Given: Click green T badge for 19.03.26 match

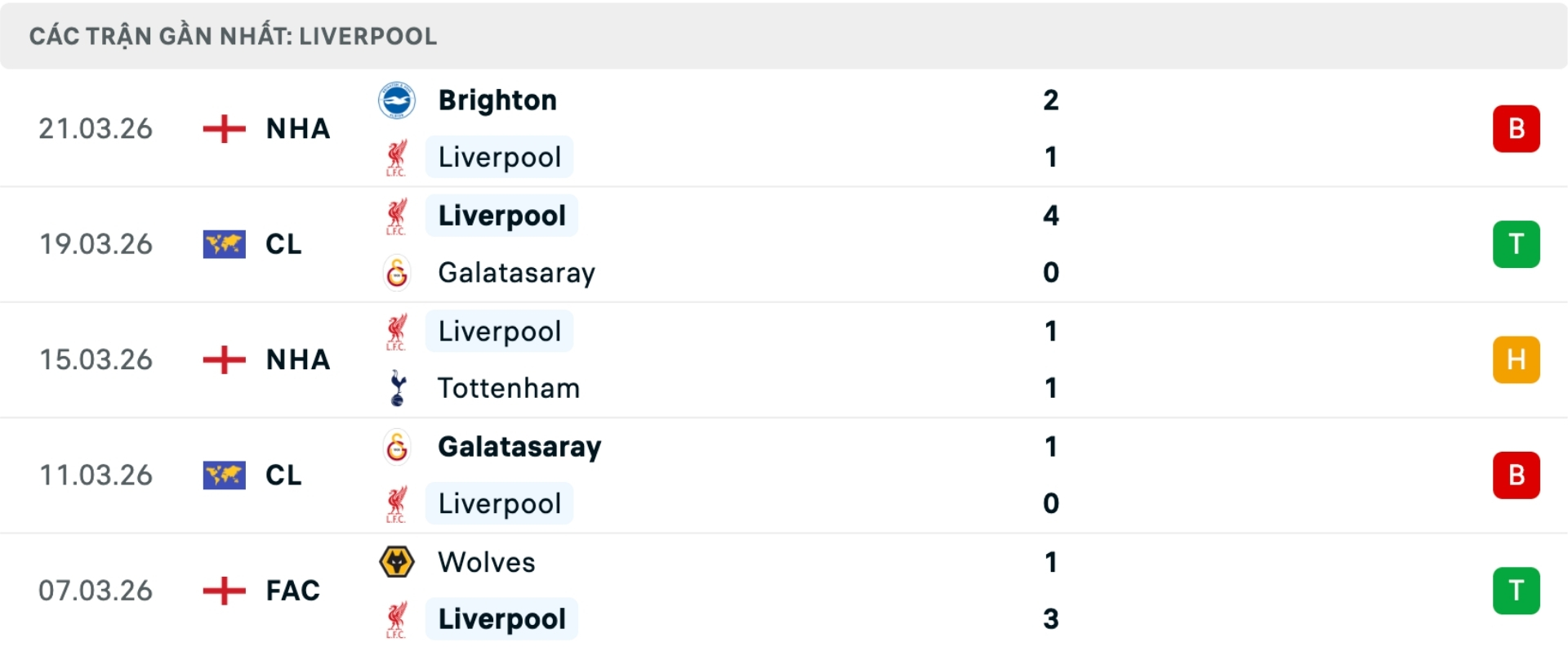Looking at the screenshot, I should coord(1516,244).
